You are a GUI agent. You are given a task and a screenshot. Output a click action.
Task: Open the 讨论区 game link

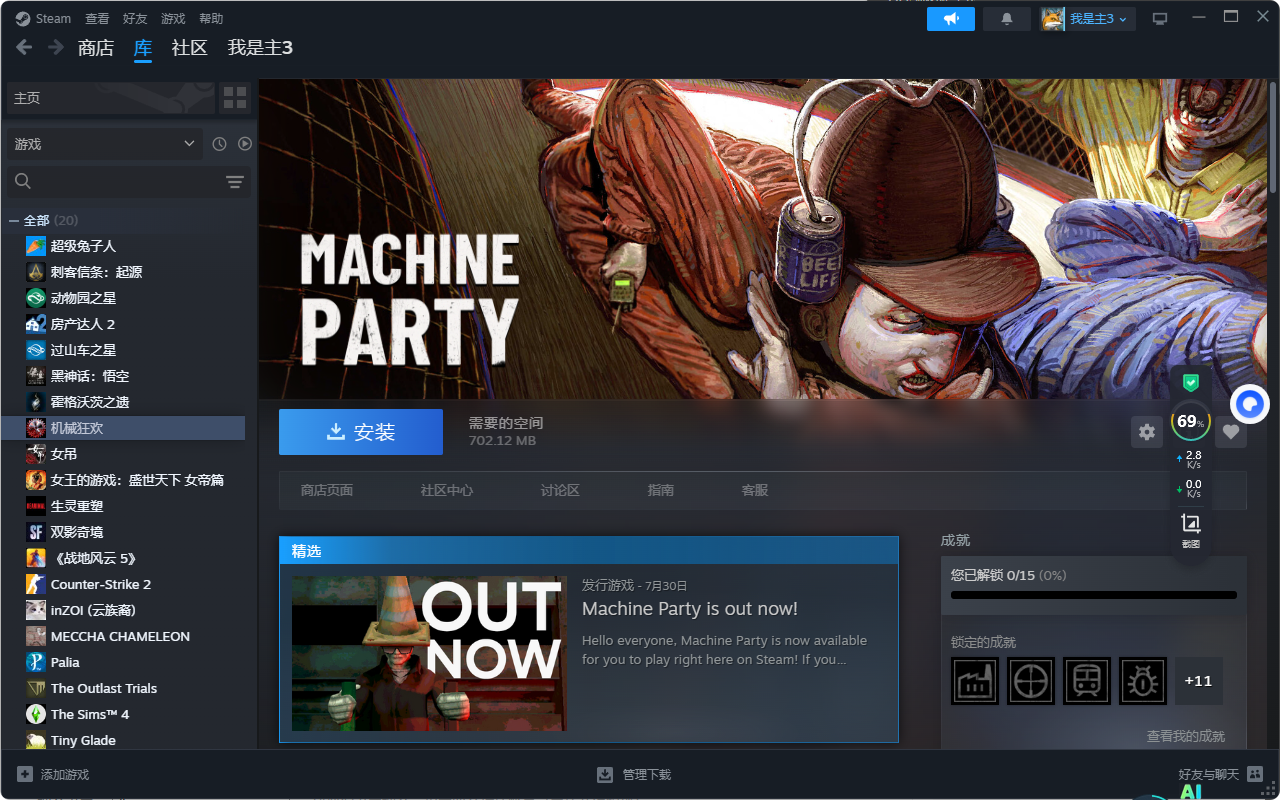pyautogui.click(x=560, y=490)
